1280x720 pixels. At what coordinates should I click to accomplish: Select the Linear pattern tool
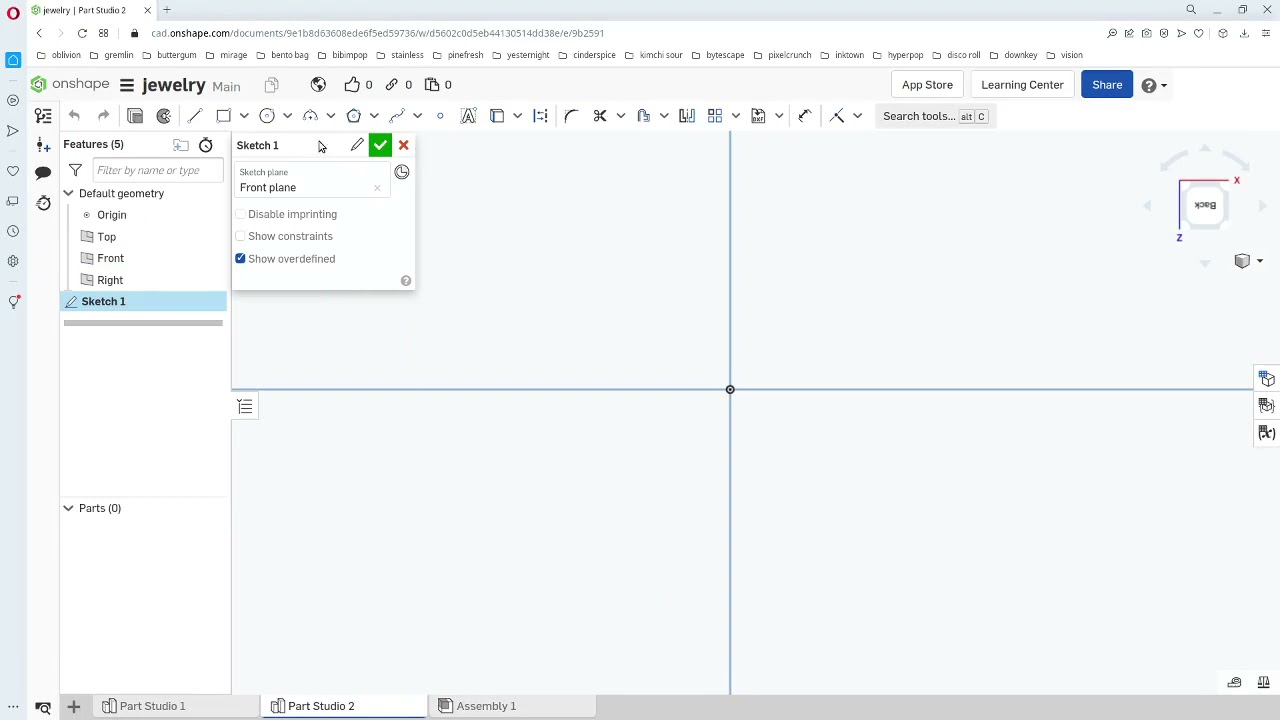[715, 116]
